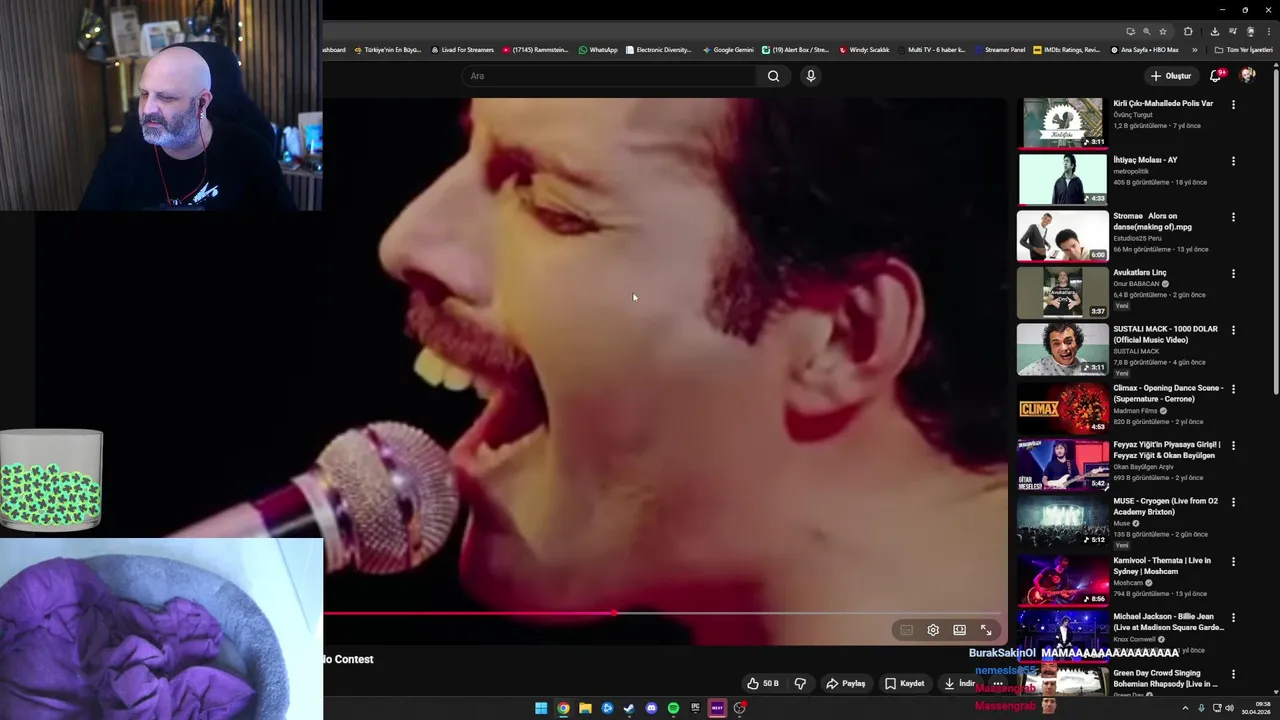Open Tüm Yer İşaretleri folder
This screenshot has width=1280, height=720.
[x=1243, y=50]
